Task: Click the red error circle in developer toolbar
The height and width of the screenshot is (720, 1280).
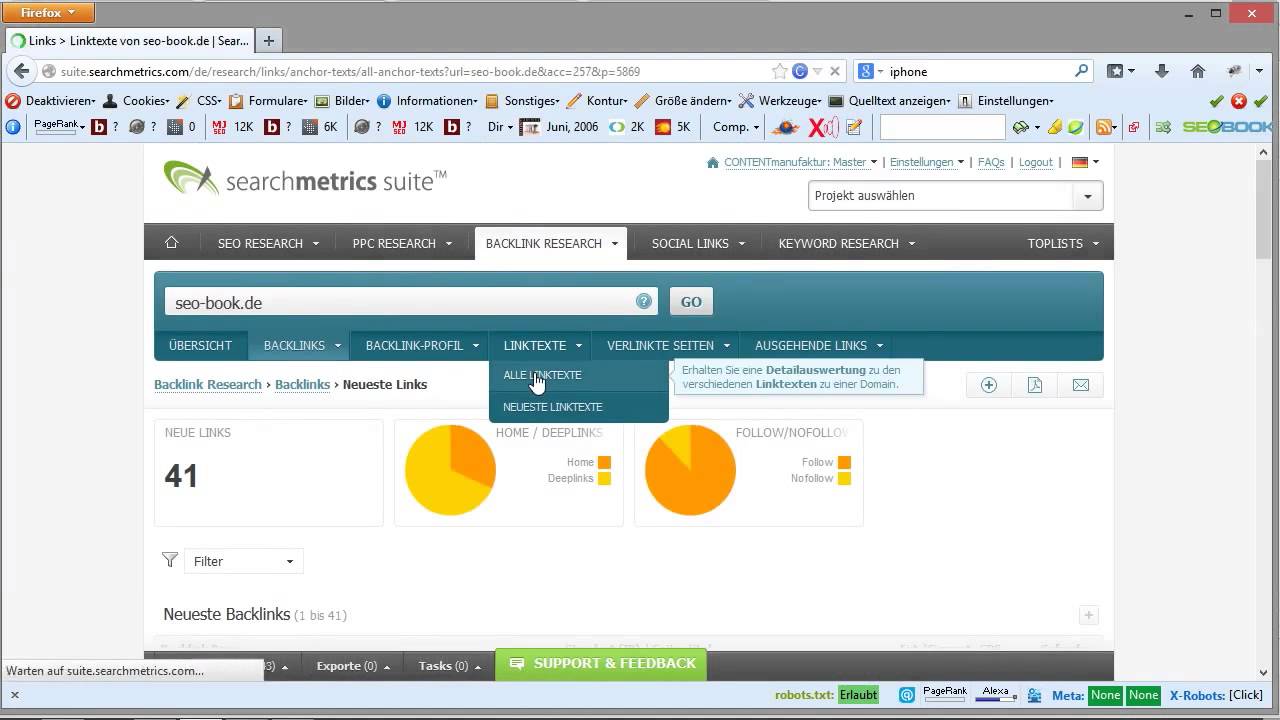Action: (1239, 101)
